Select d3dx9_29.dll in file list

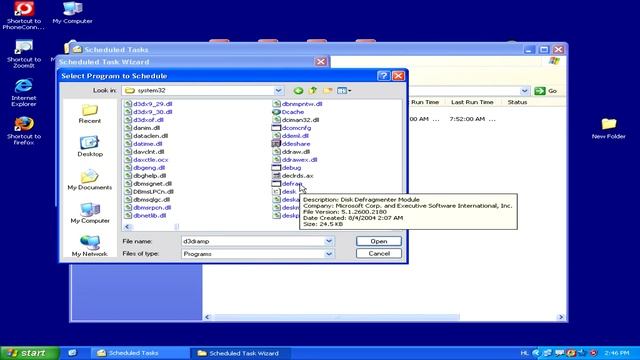[149, 104]
